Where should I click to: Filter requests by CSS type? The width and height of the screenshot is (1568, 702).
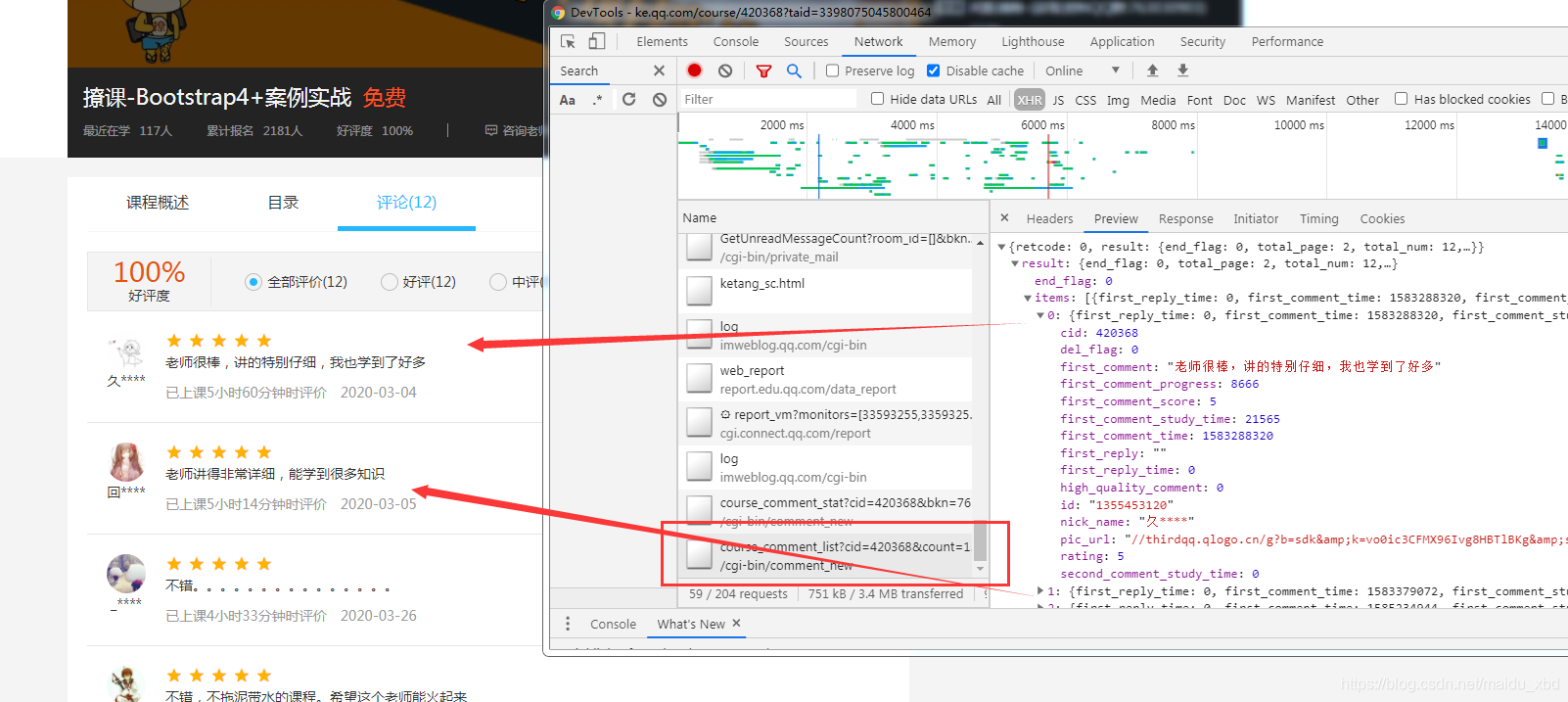click(x=1085, y=100)
